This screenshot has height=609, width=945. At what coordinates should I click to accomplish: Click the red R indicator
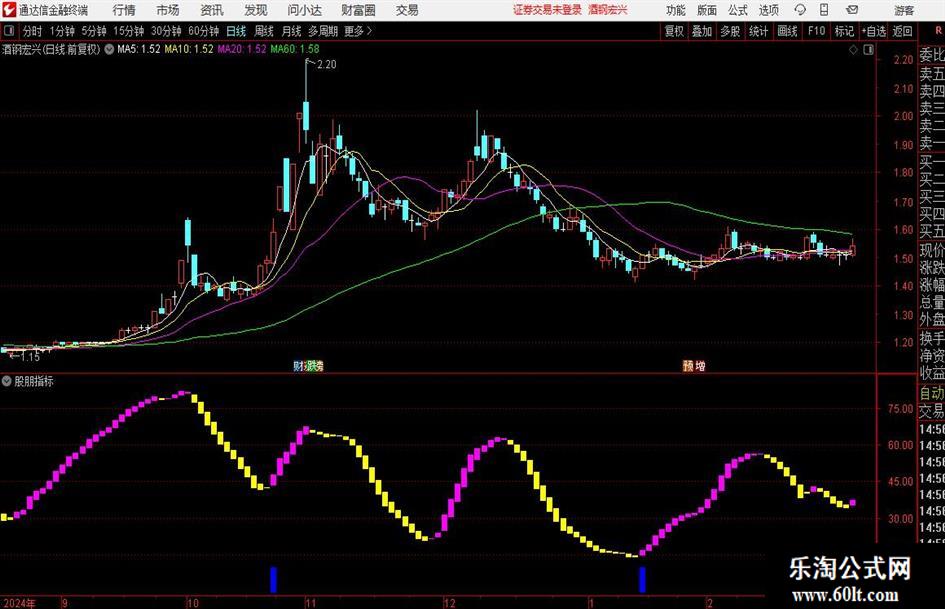pos(938,31)
